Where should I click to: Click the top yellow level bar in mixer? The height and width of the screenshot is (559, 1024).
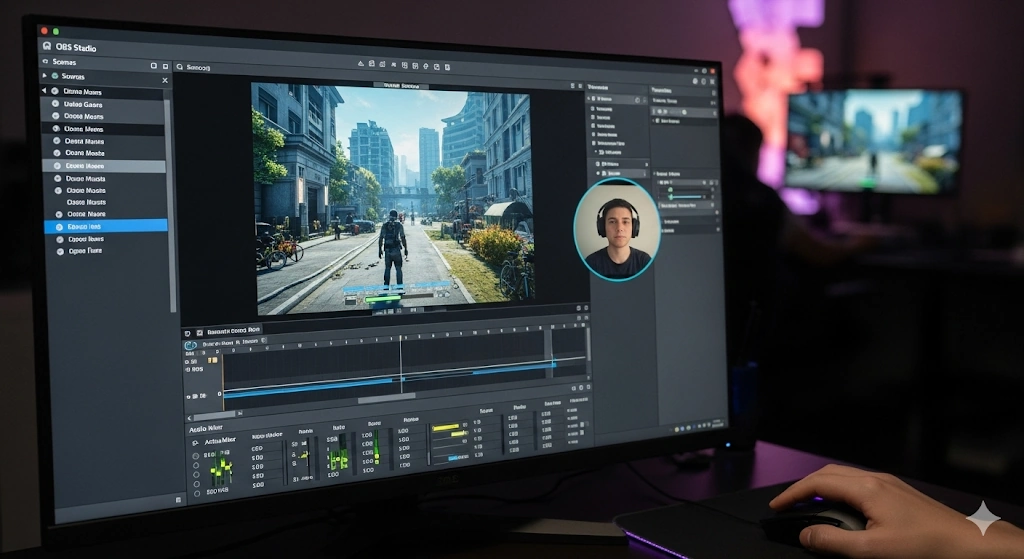click(446, 428)
